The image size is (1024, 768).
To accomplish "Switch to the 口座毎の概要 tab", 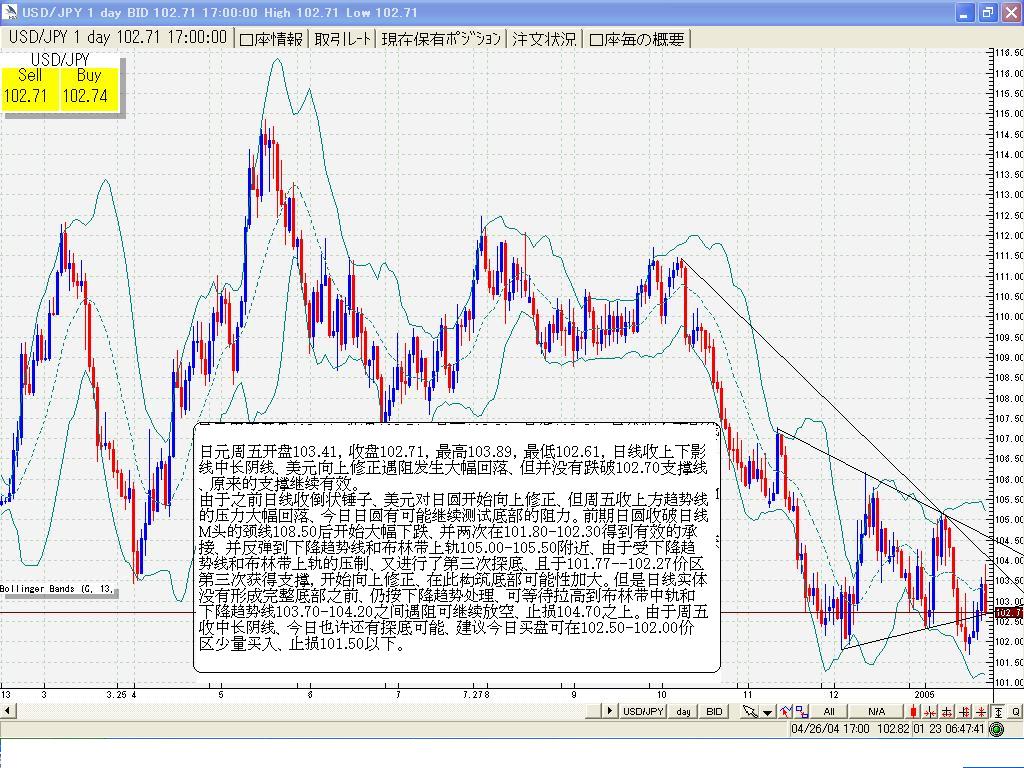I will pyautogui.click(x=637, y=39).
